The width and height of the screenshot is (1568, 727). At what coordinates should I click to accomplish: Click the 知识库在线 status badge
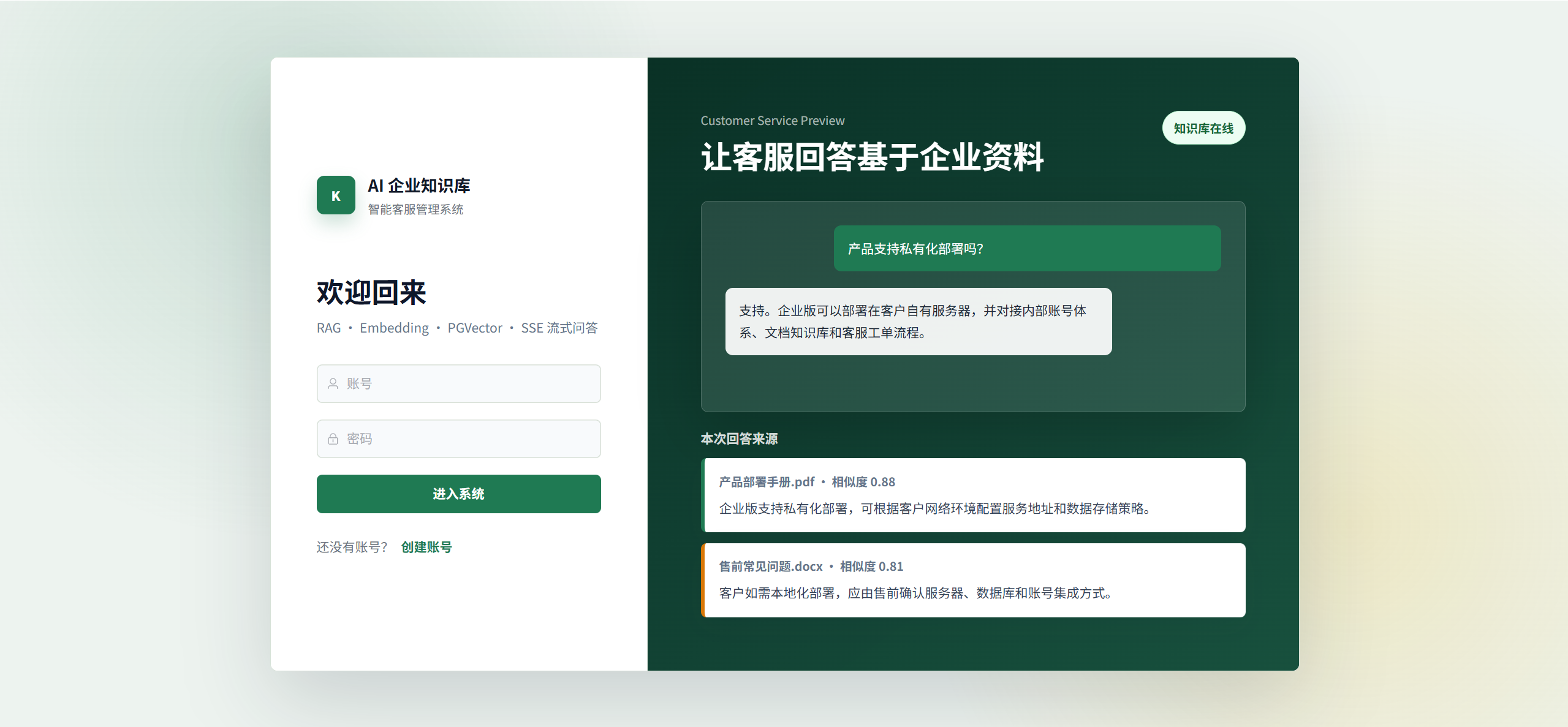1203,128
